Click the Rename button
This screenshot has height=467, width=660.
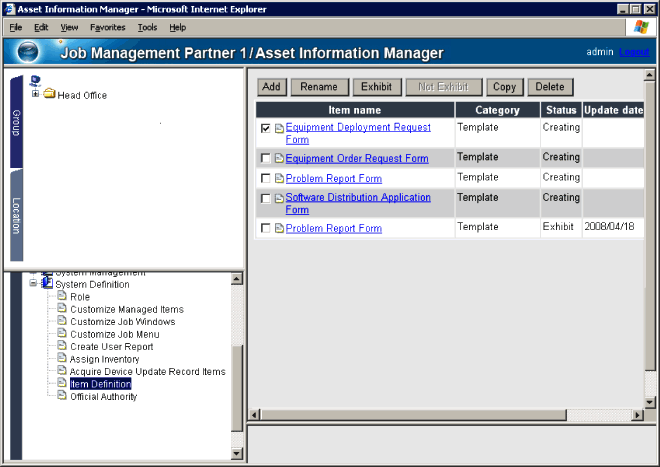[319, 87]
